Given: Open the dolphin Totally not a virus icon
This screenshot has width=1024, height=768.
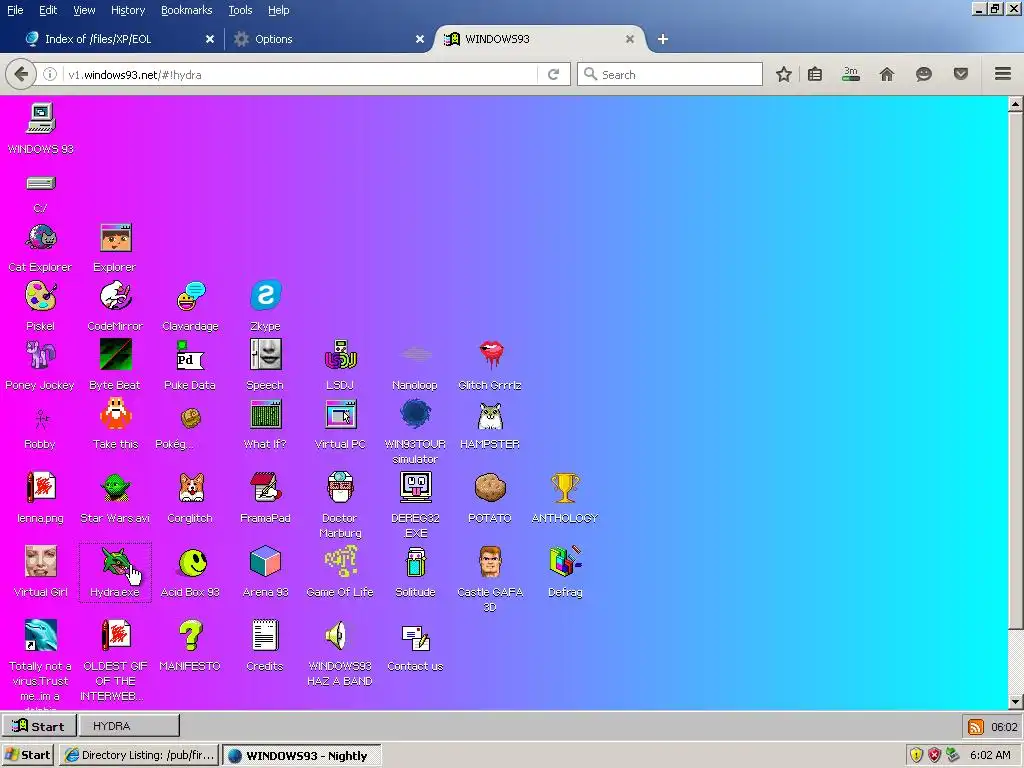Looking at the screenshot, I should (x=40, y=635).
